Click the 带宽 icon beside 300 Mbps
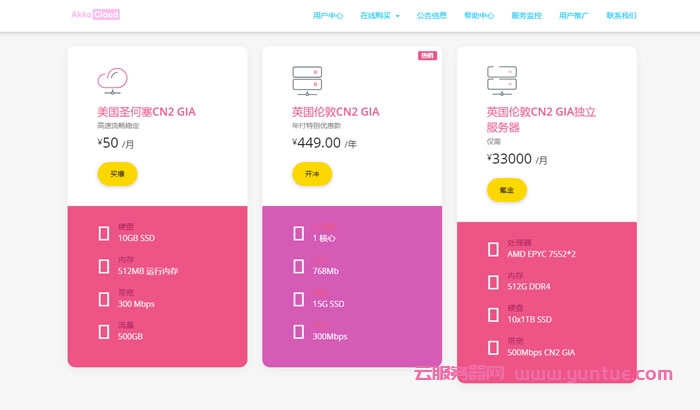This screenshot has width=700, height=410. point(104,298)
